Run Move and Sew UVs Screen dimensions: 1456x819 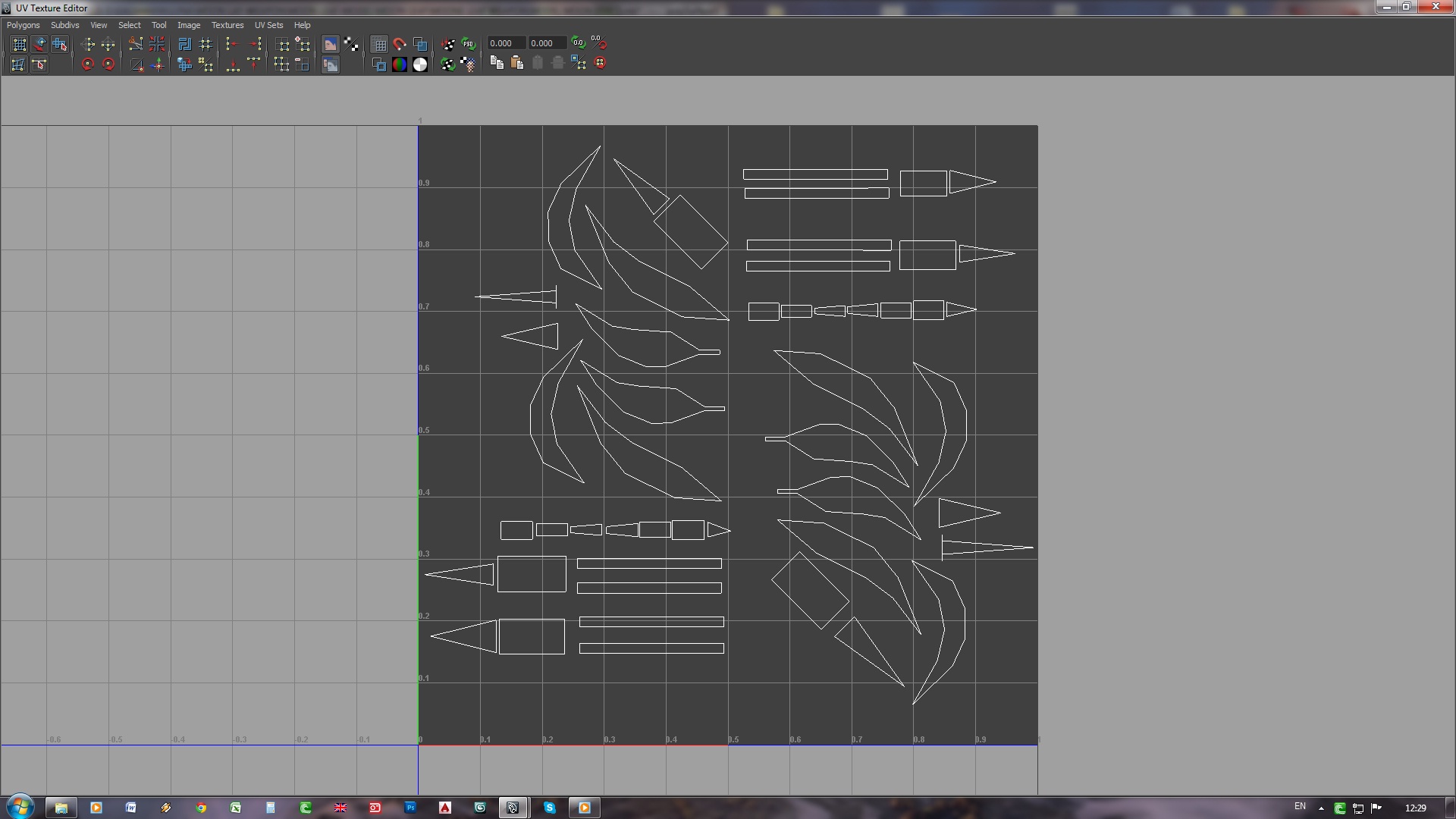click(157, 64)
